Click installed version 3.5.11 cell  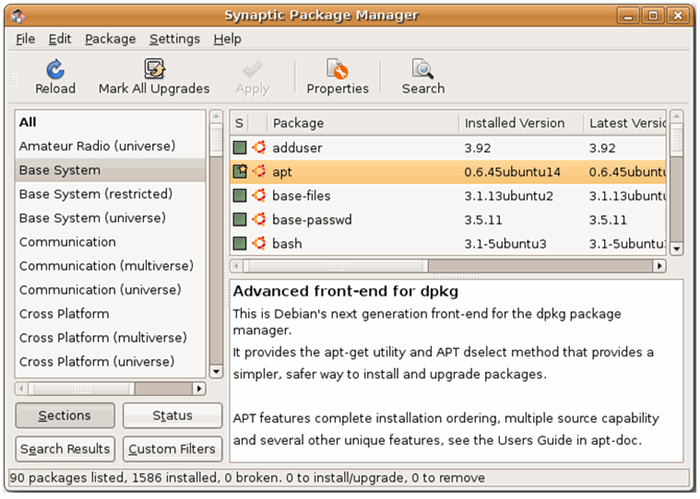click(483, 220)
